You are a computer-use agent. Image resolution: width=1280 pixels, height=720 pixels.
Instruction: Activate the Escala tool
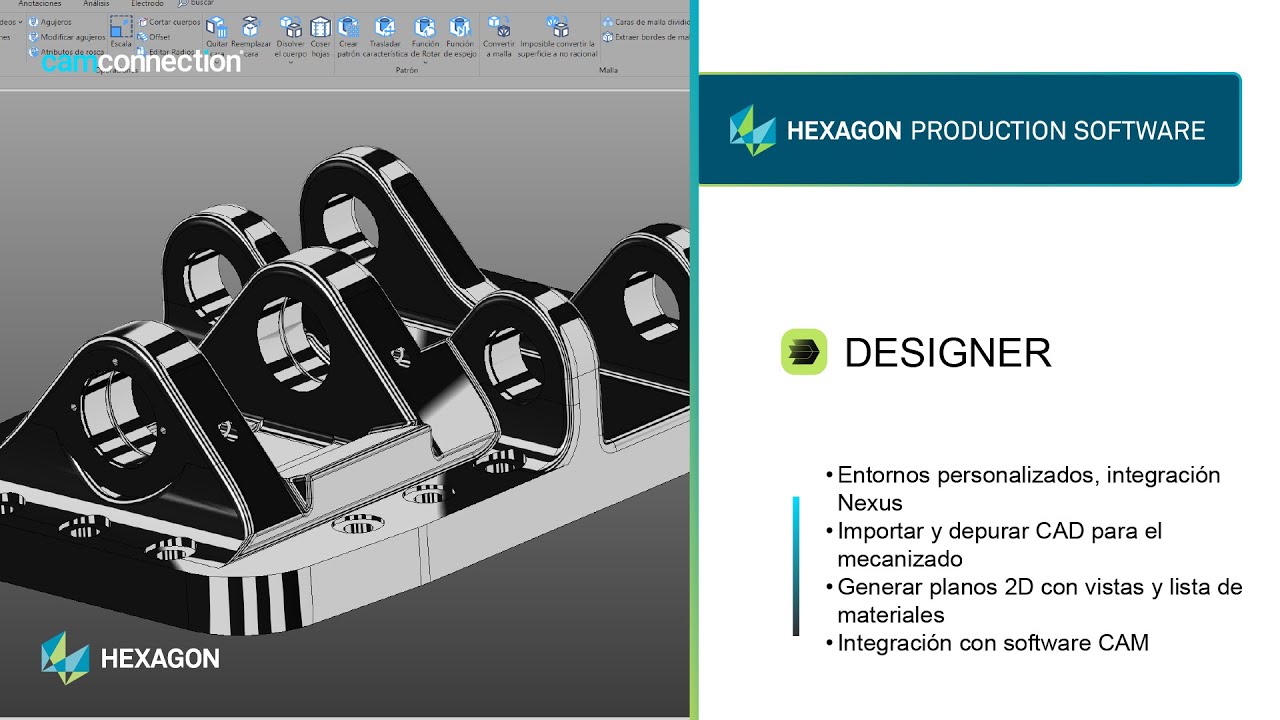pyautogui.click(x=121, y=32)
